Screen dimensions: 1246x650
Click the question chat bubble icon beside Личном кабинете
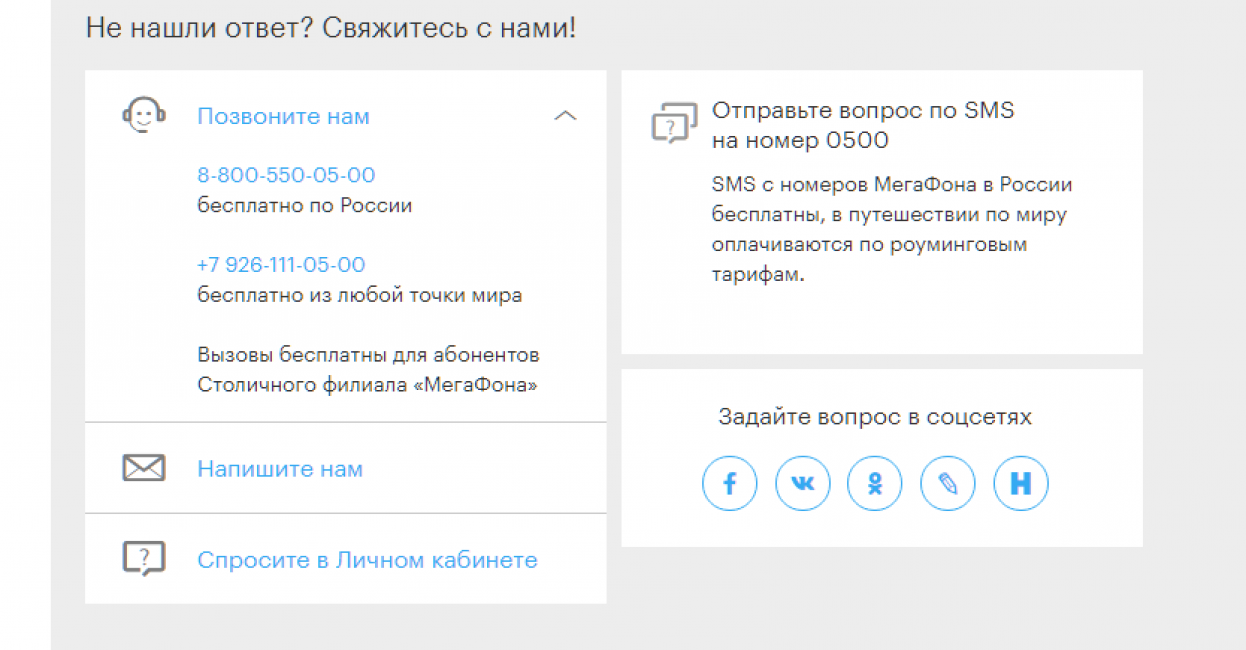(x=144, y=559)
